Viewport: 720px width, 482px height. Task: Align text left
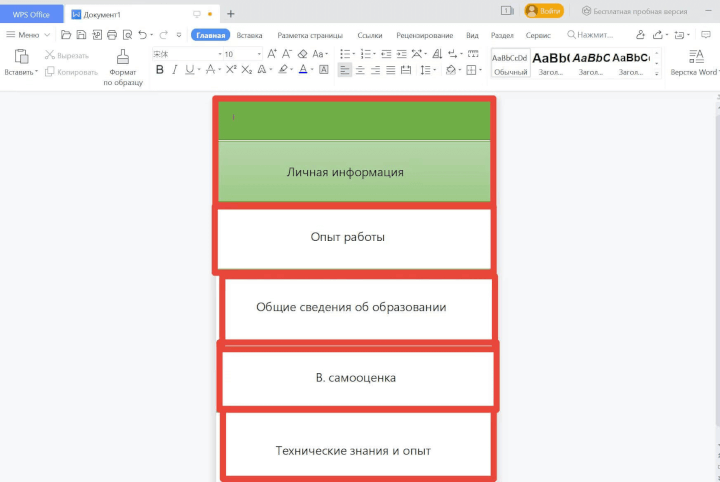click(344, 70)
